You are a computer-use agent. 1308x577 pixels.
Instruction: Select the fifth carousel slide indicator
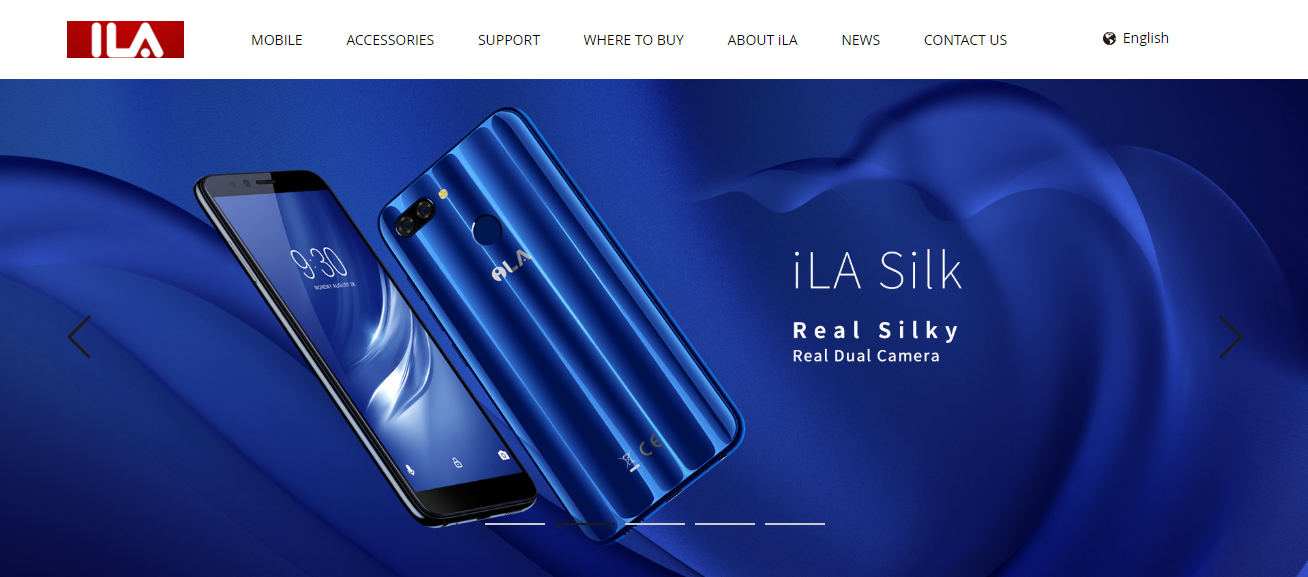pos(795,523)
